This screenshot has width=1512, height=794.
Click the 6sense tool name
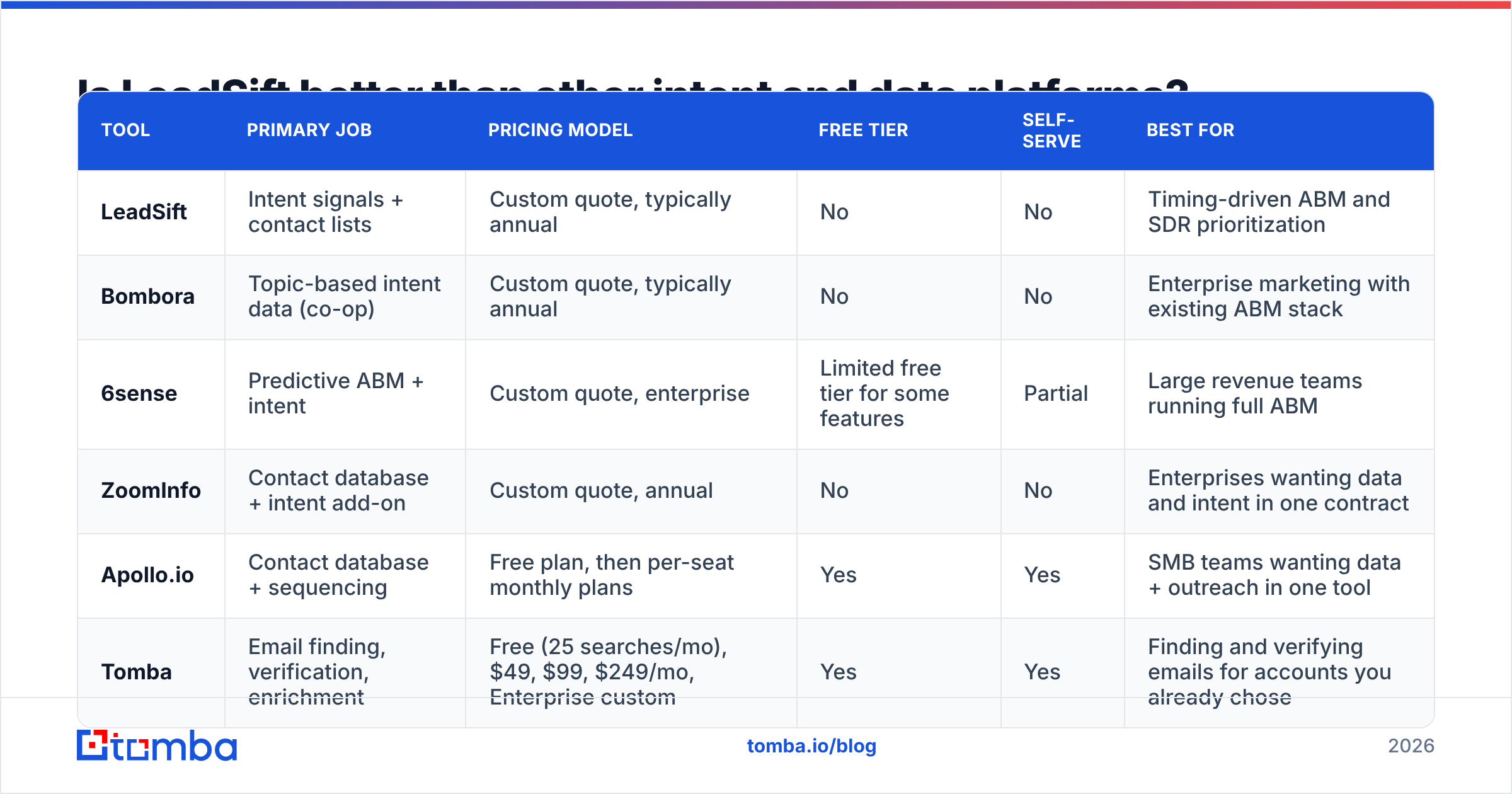(x=139, y=394)
